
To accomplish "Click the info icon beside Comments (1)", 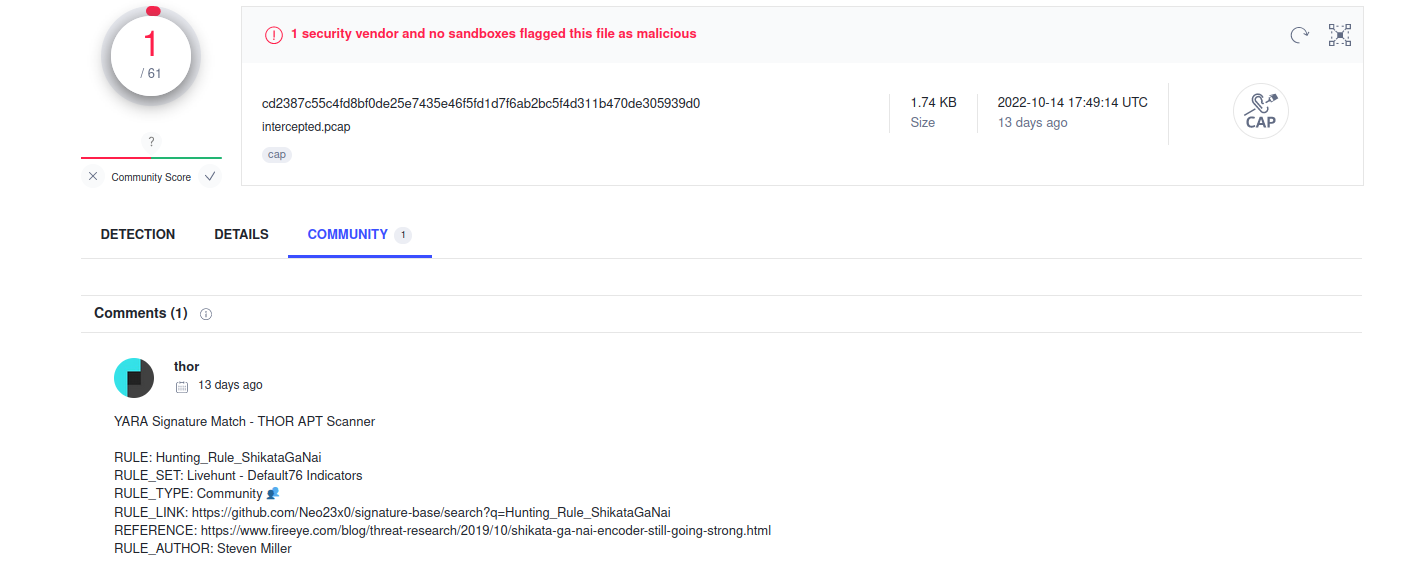I will 206,314.
